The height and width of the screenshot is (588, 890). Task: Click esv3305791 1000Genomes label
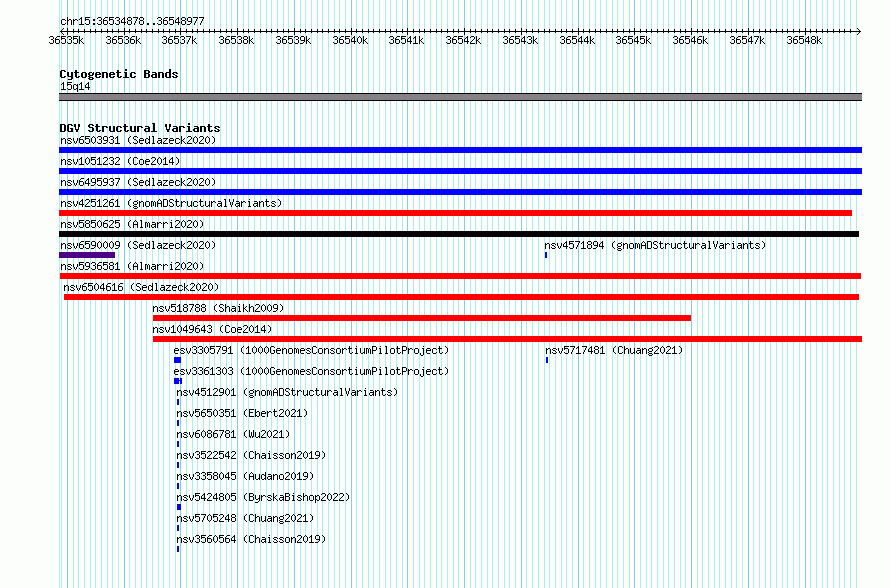coord(311,350)
